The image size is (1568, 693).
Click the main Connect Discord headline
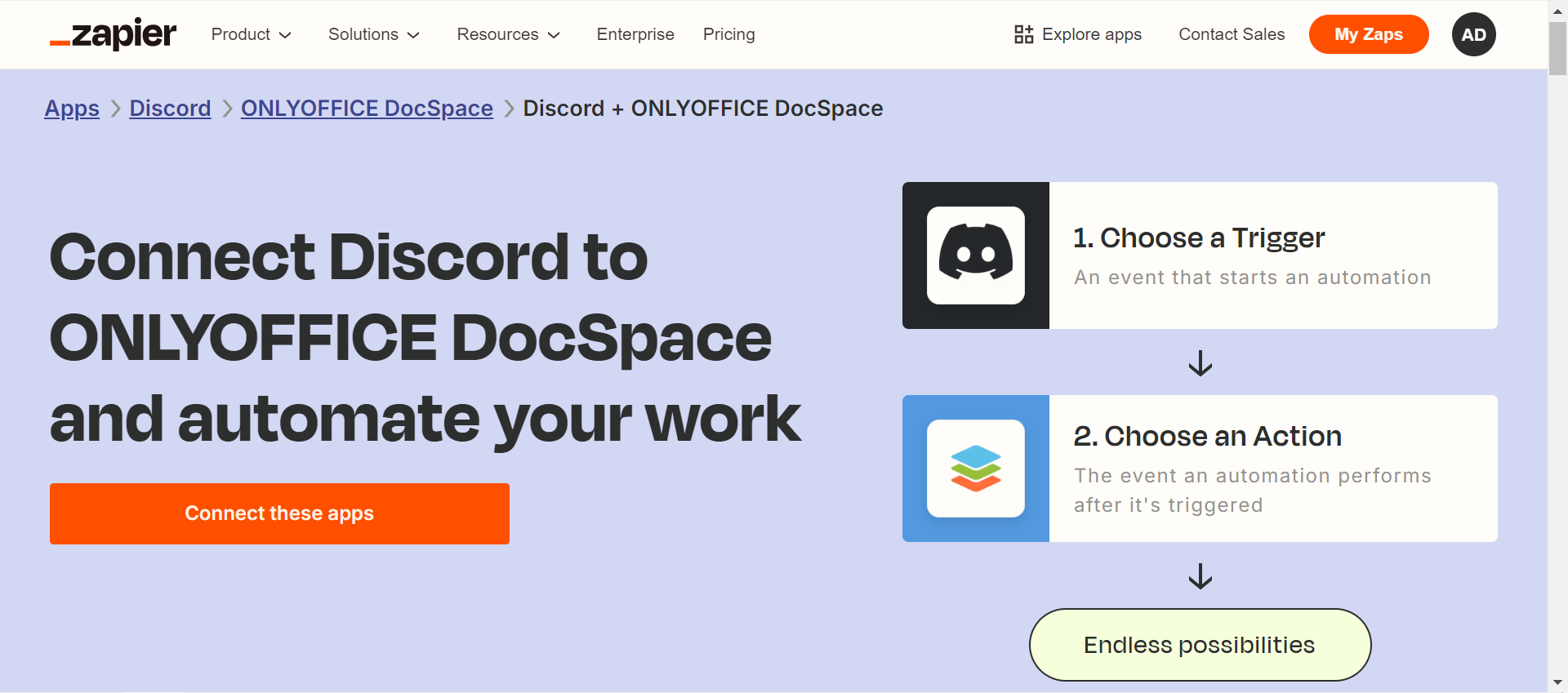425,337
